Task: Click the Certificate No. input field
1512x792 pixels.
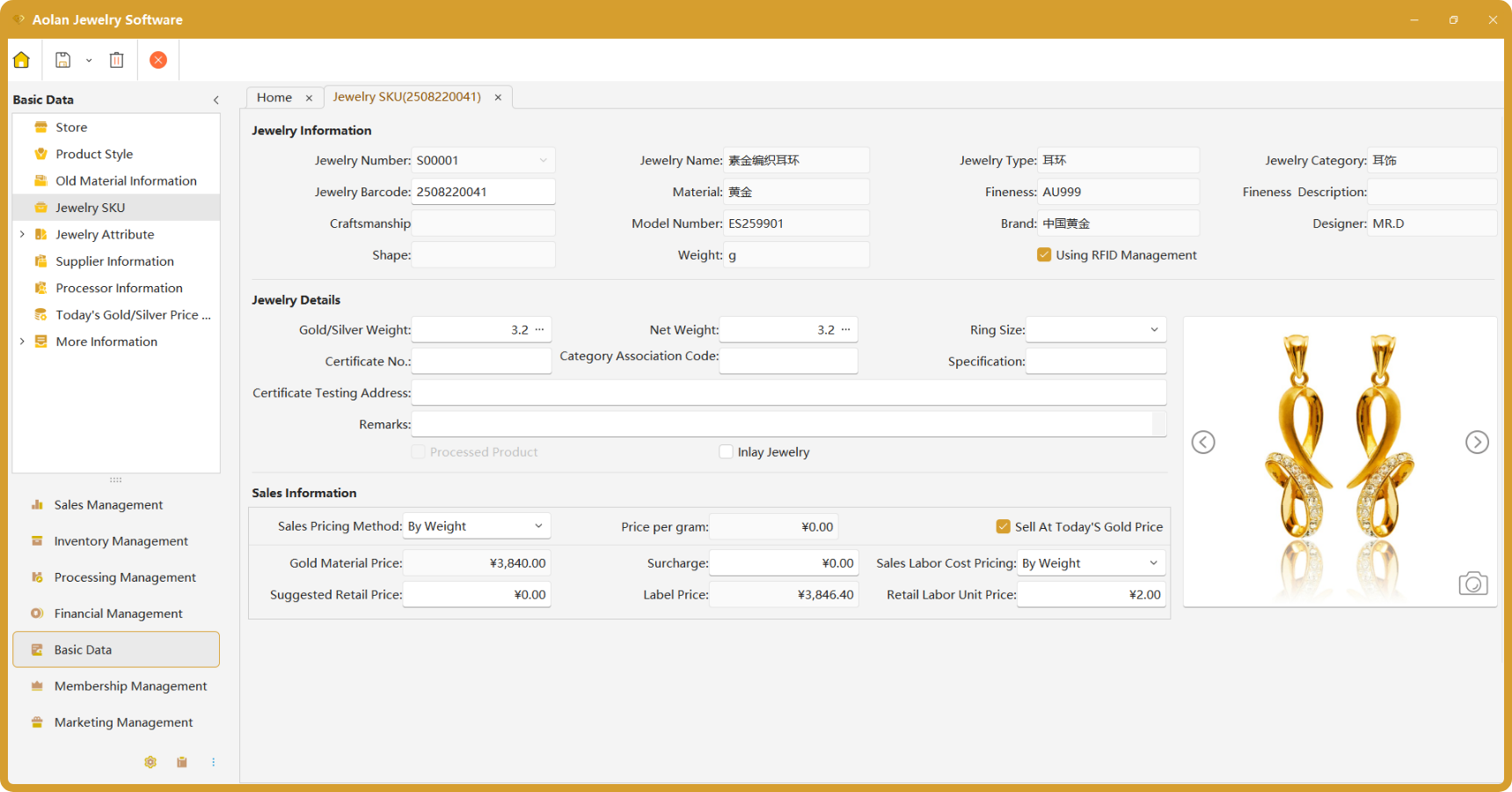Action: click(481, 362)
